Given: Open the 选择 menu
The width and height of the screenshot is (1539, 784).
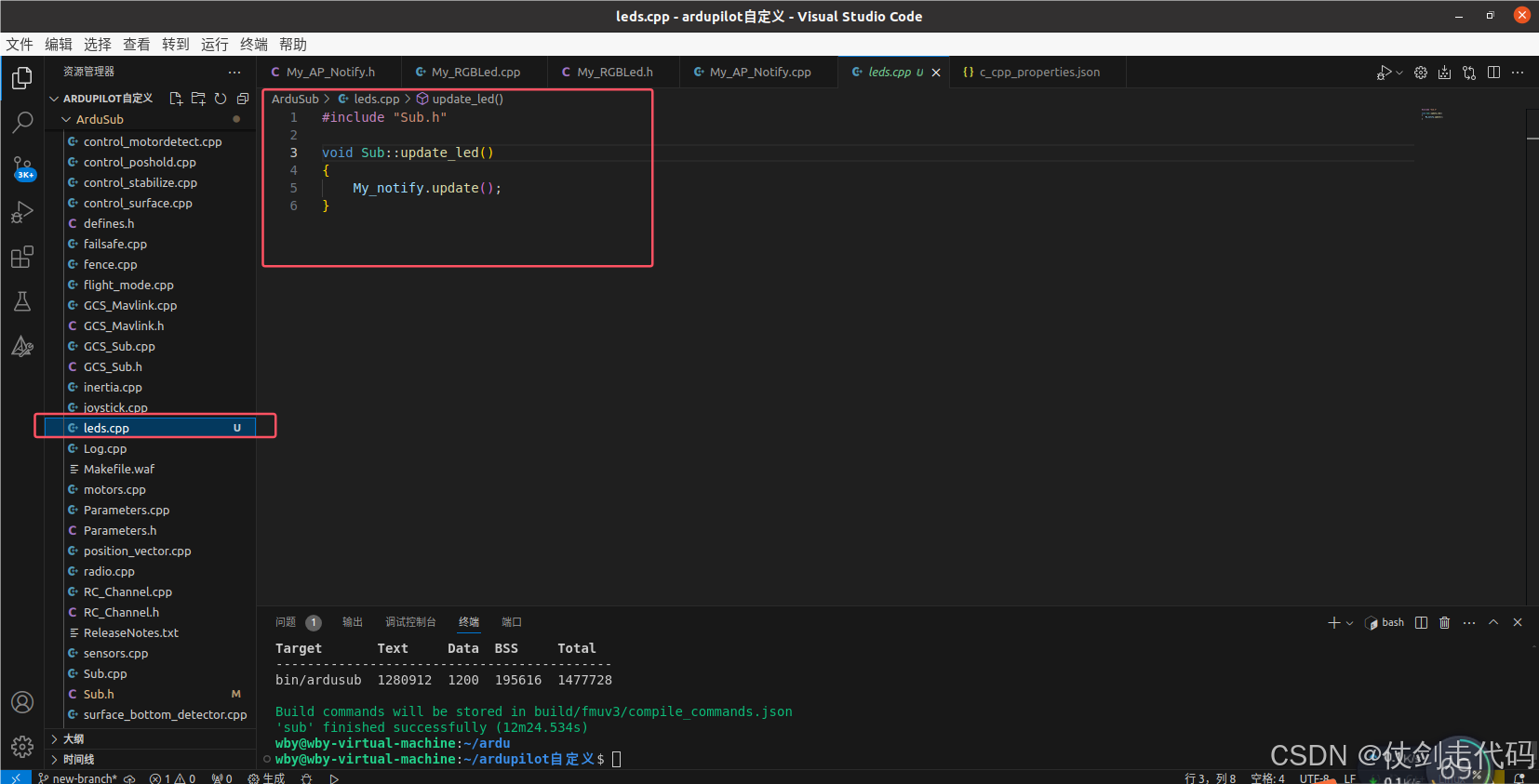Looking at the screenshot, I should click(x=98, y=45).
